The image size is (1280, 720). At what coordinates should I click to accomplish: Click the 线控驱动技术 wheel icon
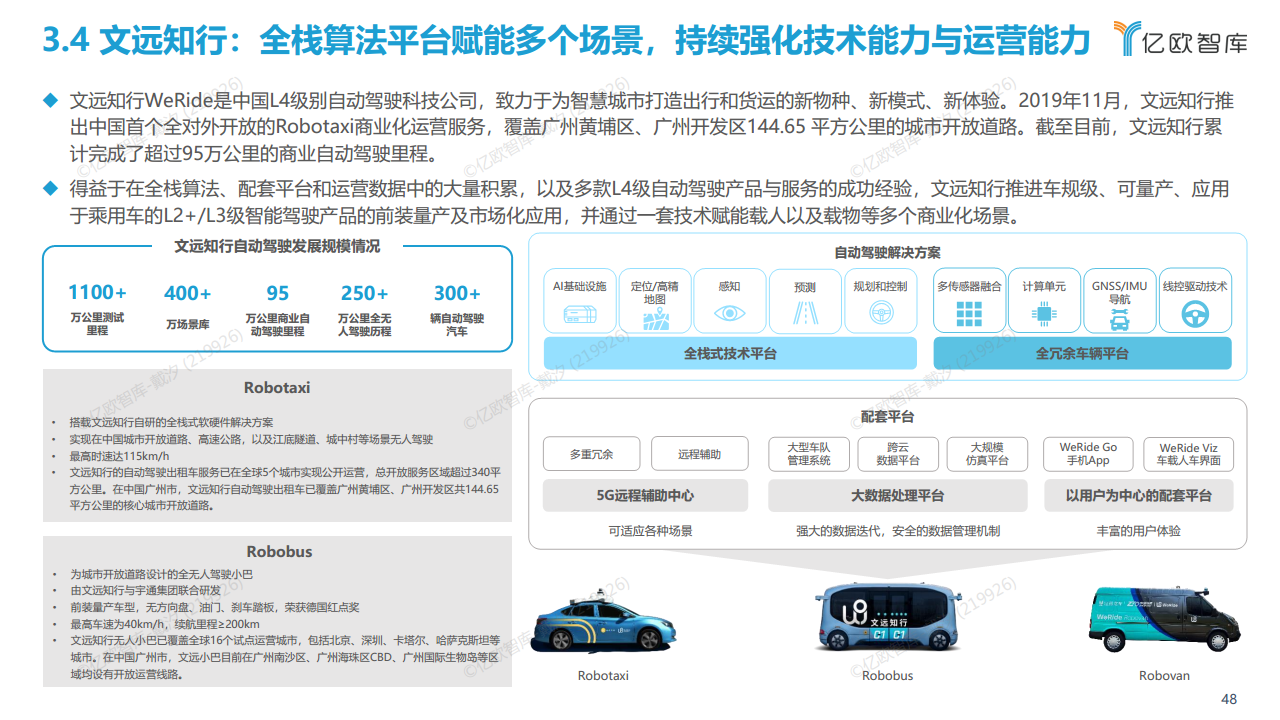[1194, 314]
